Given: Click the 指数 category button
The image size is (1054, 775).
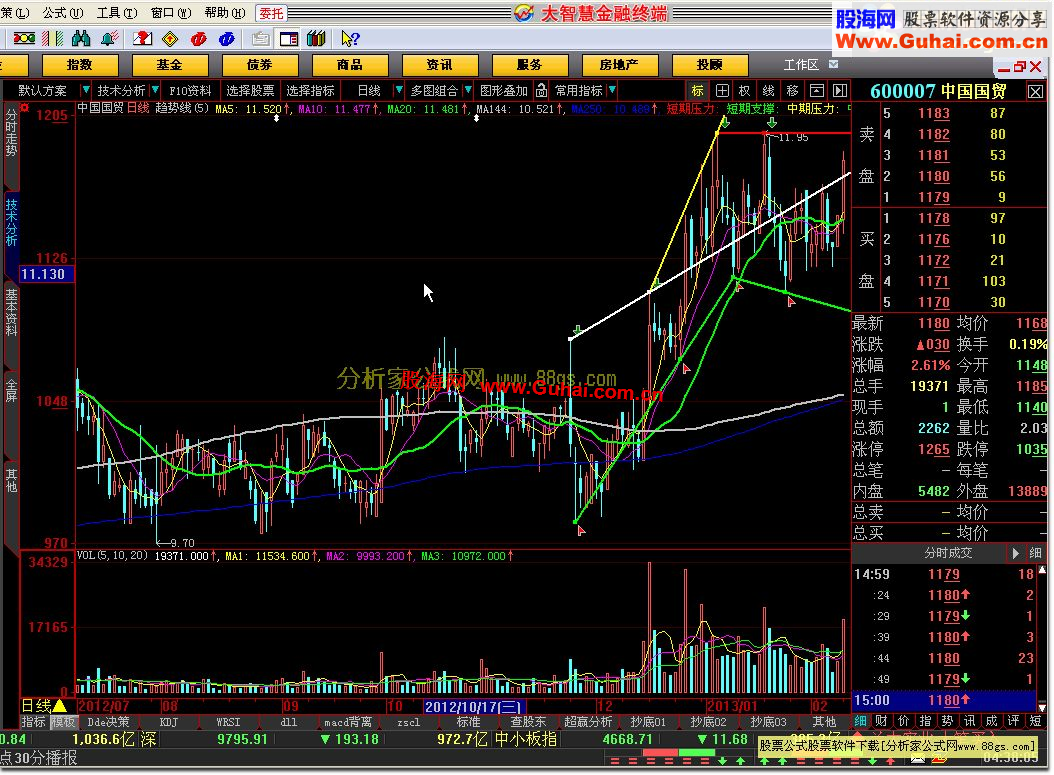Looking at the screenshot, I should 80,65.
